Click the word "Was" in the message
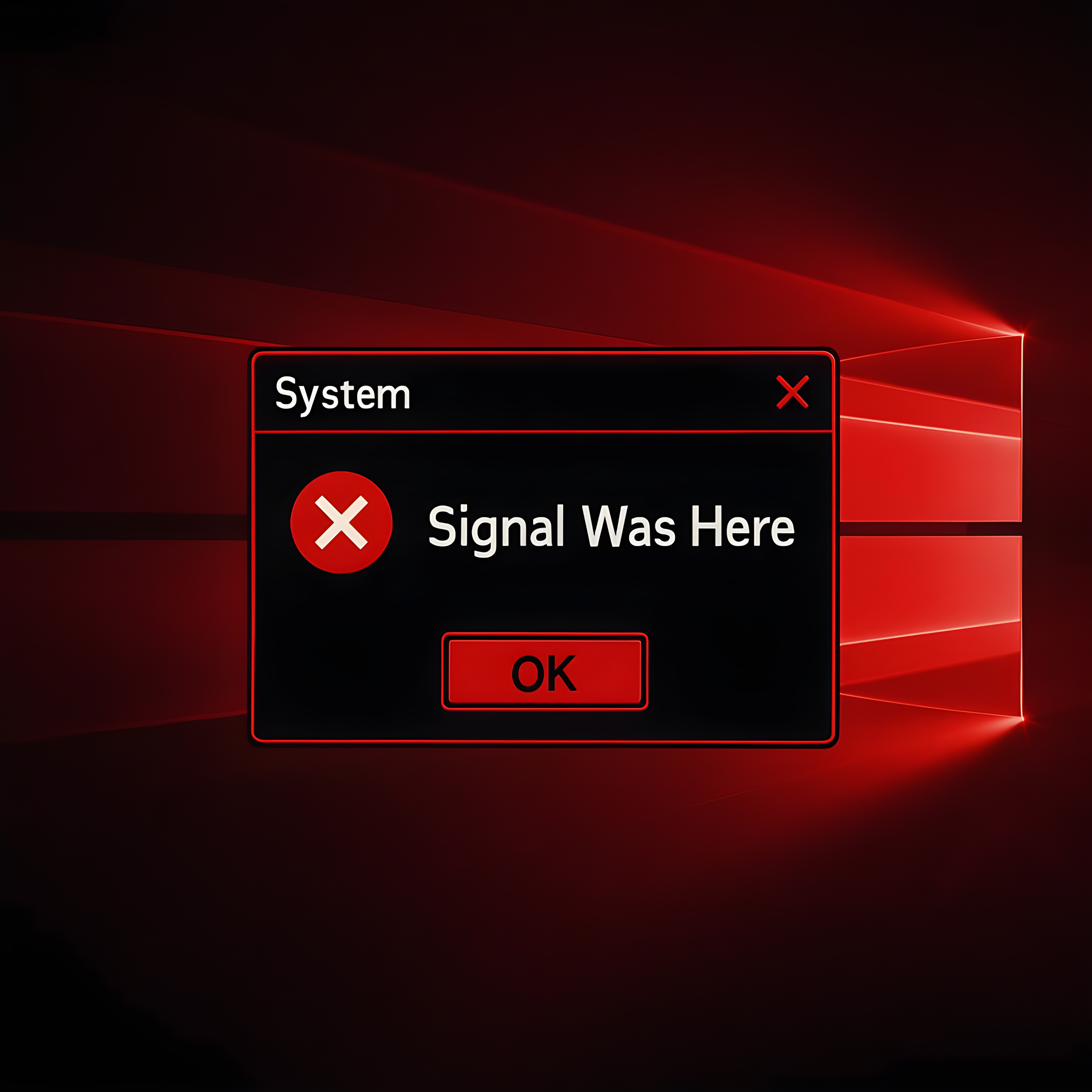 pyautogui.click(x=628, y=526)
